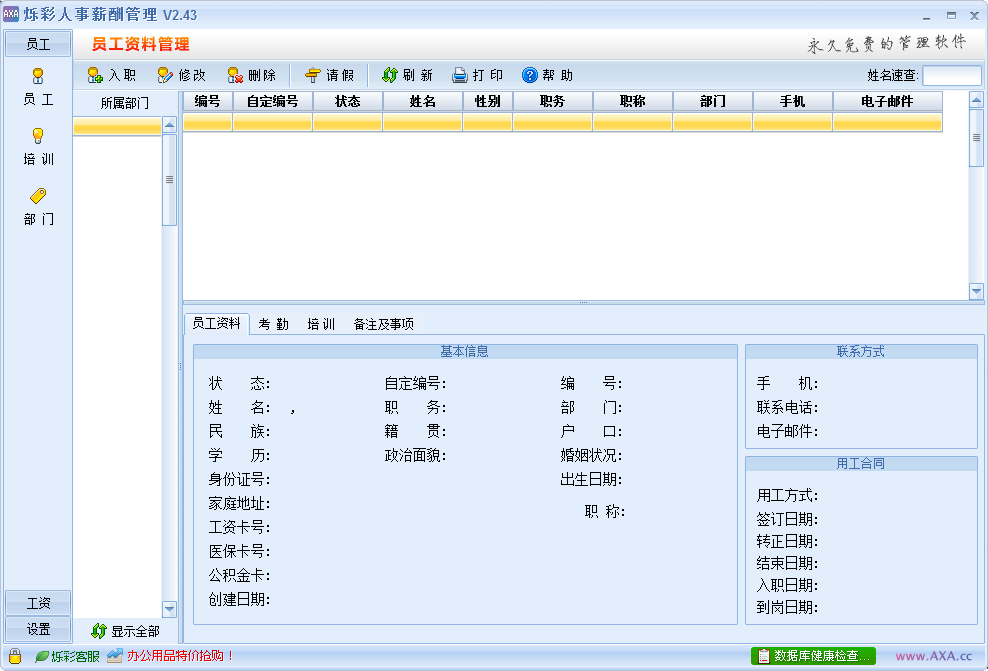
Task: Click the AXA app icon in title bar
Action: pos(11,14)
